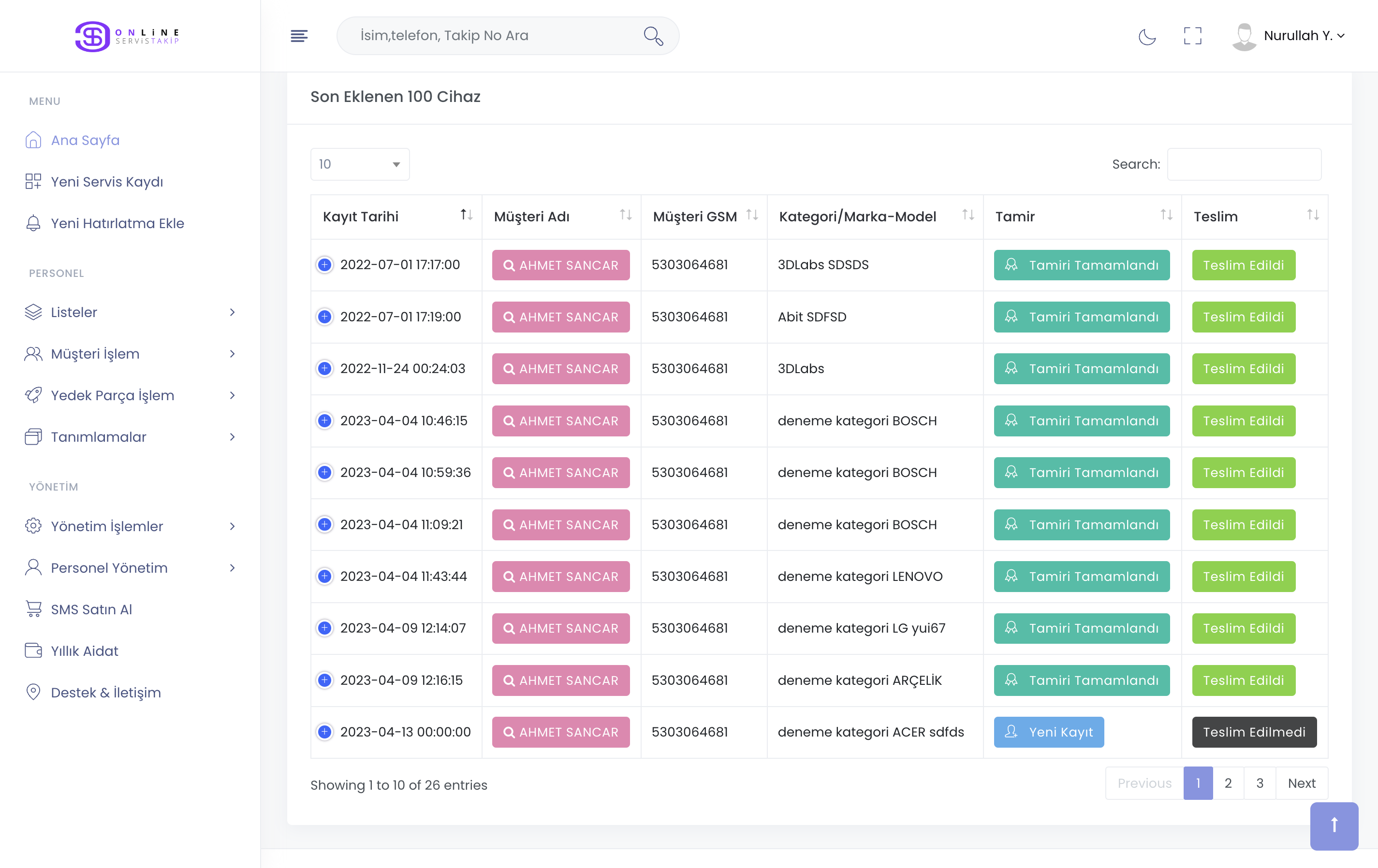Screen dimensions: 1378x868
Task: Open Yıllık Aidat wallet item
Action: pyautogui.click(x=84, y=651)
